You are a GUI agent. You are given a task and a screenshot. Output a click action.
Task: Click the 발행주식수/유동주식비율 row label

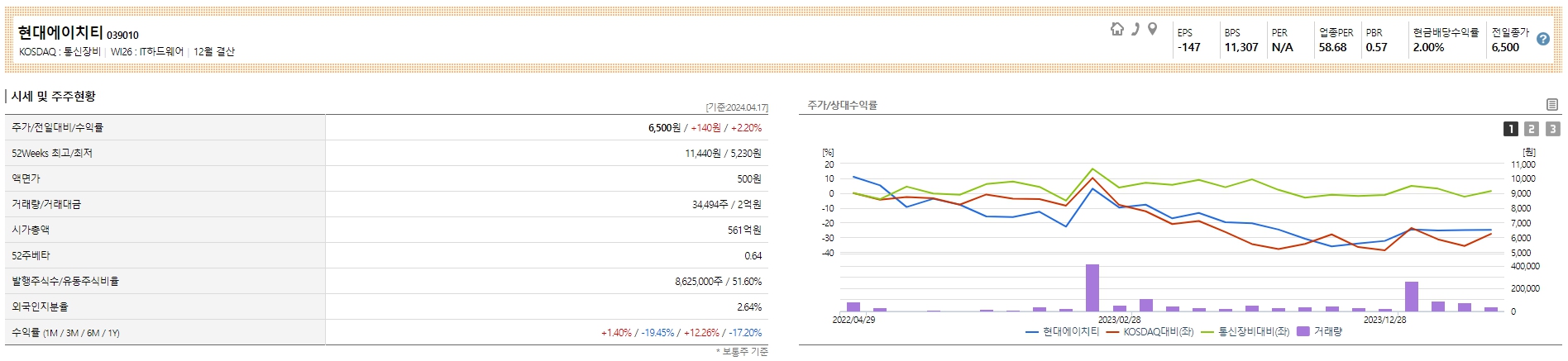[x=65, y=281]
